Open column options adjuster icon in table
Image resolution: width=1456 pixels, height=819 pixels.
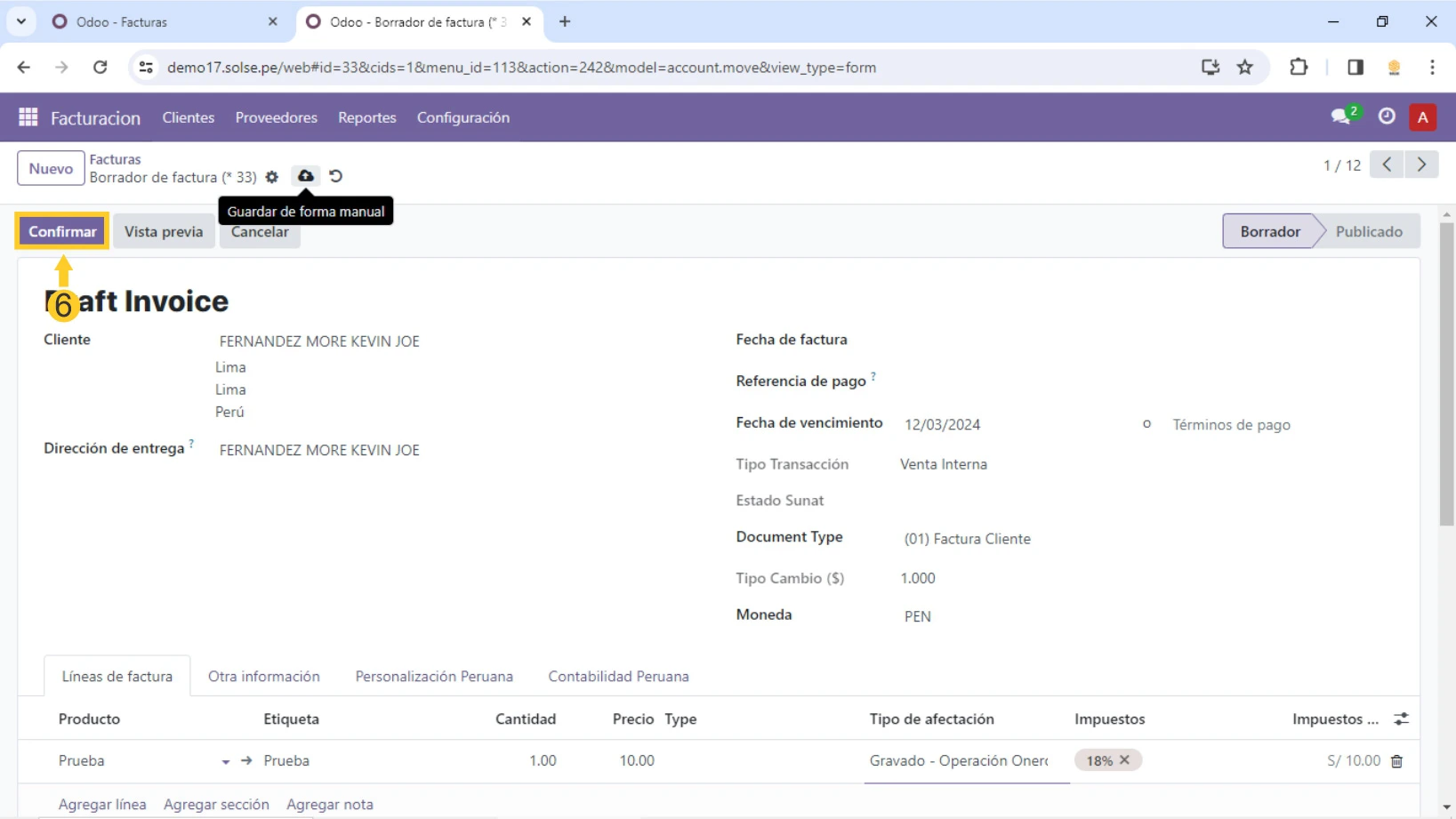[x=1401, y=719]
